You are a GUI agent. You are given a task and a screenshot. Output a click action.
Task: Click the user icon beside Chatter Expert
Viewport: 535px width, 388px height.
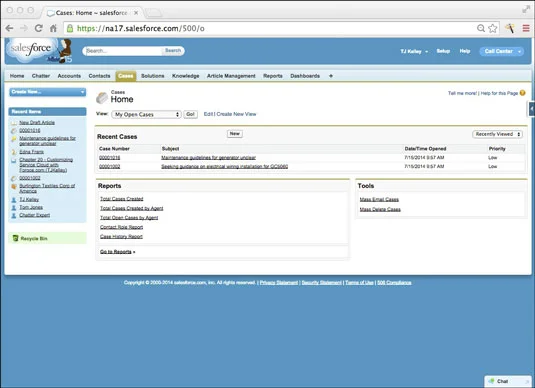(x=14, y=215)
